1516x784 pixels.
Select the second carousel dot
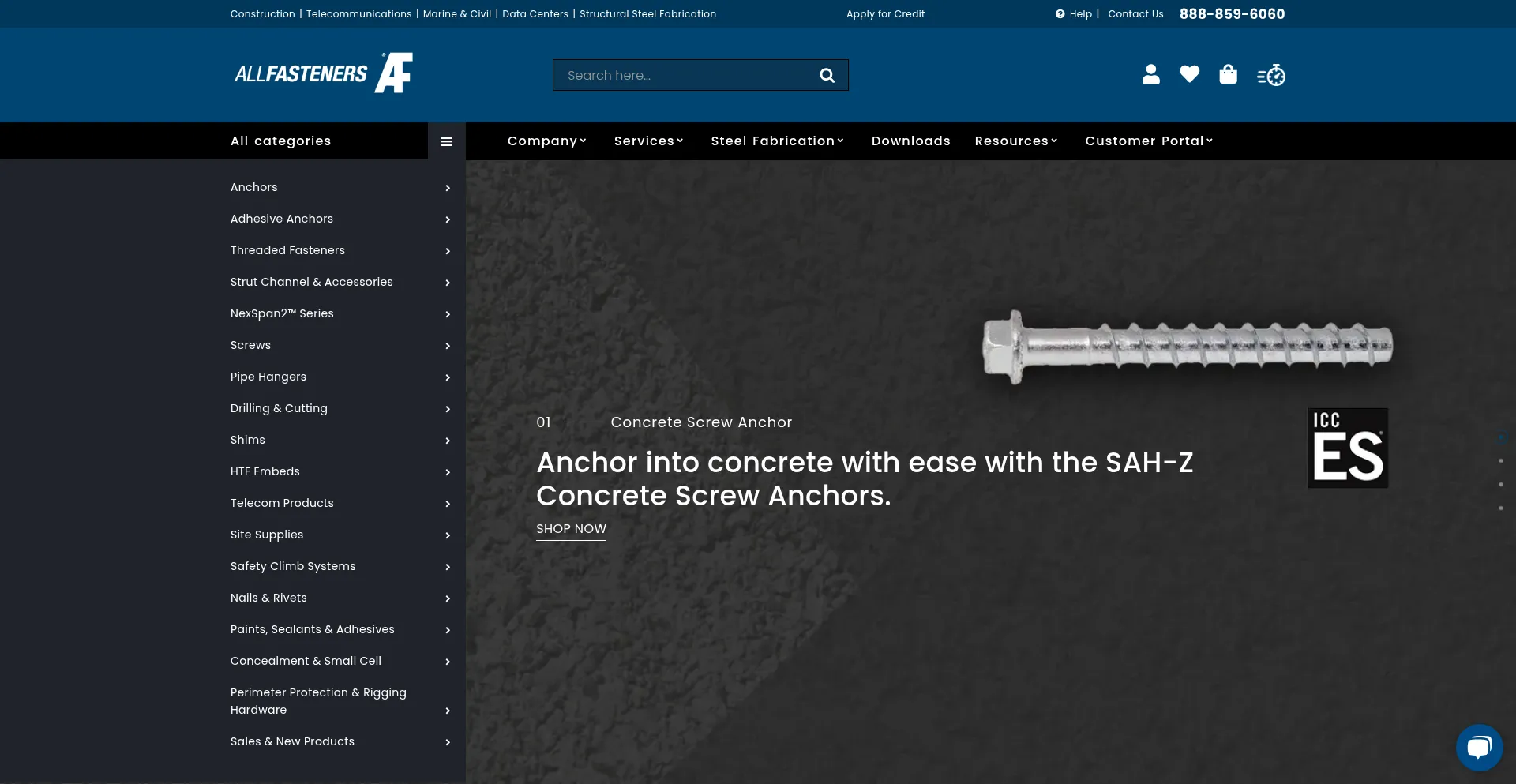pos(1501,460)
